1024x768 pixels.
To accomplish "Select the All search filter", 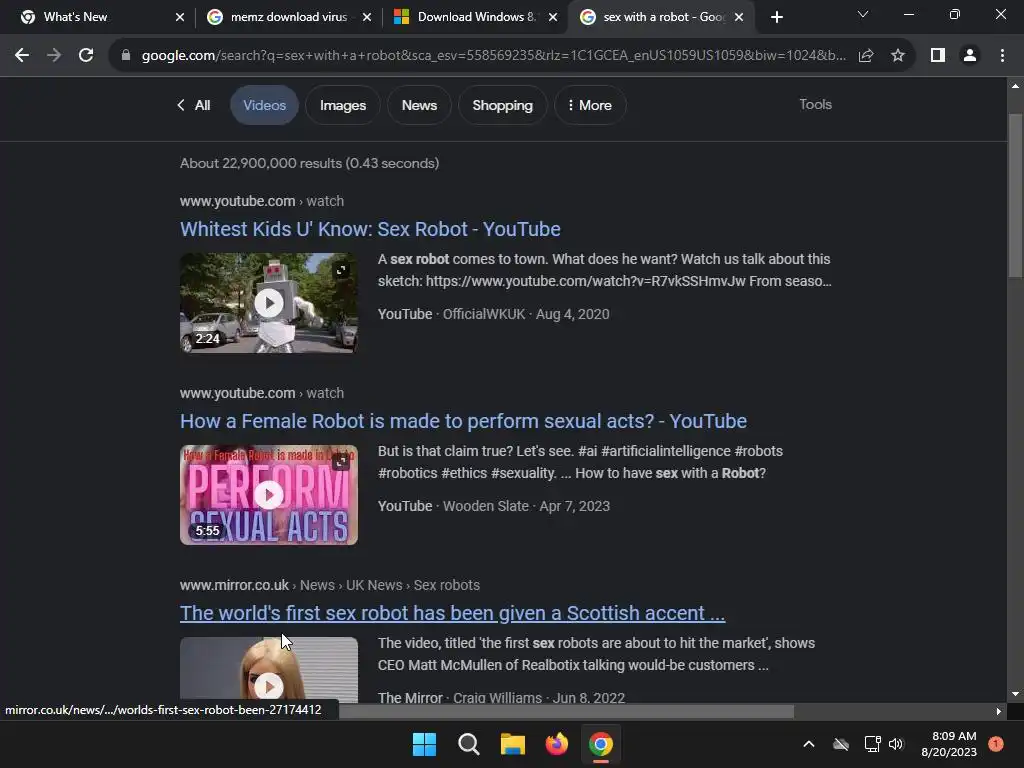I will pos(194,105).
